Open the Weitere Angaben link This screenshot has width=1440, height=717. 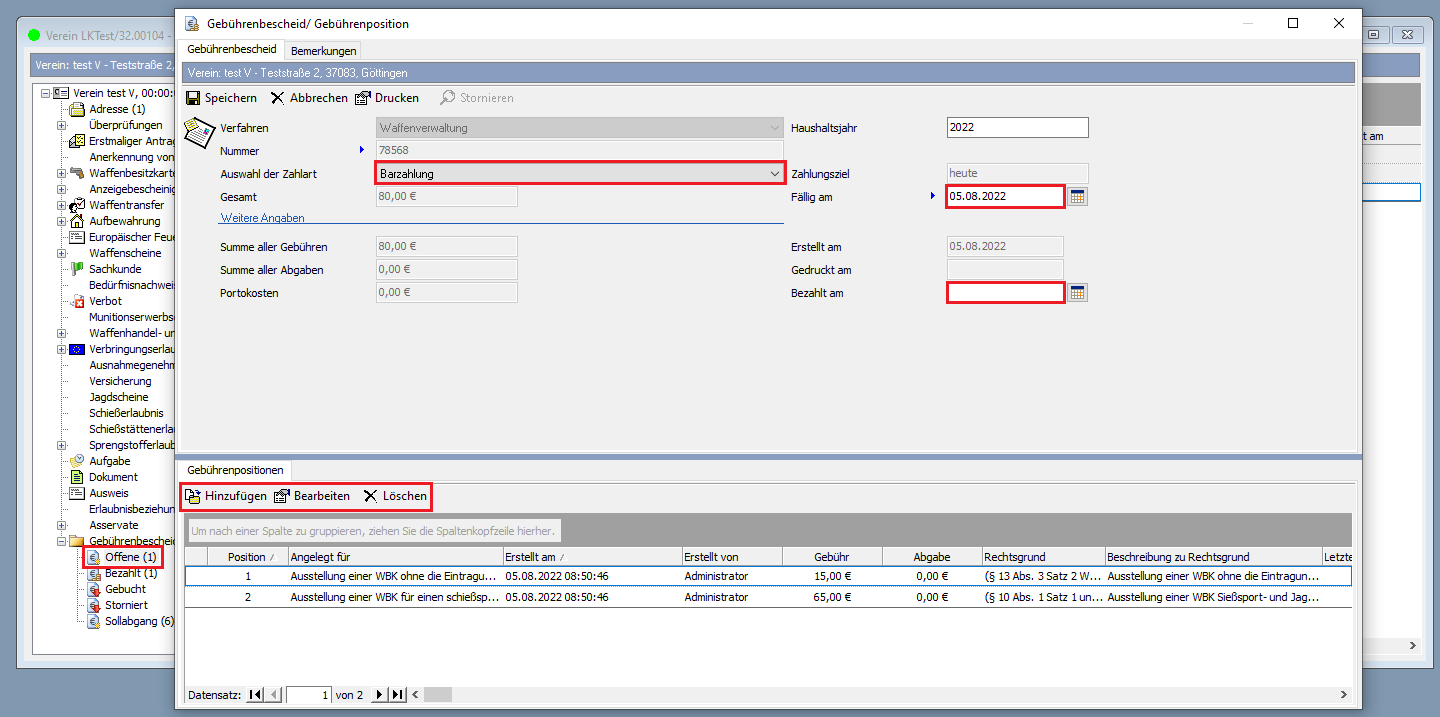tap(262, 218)
